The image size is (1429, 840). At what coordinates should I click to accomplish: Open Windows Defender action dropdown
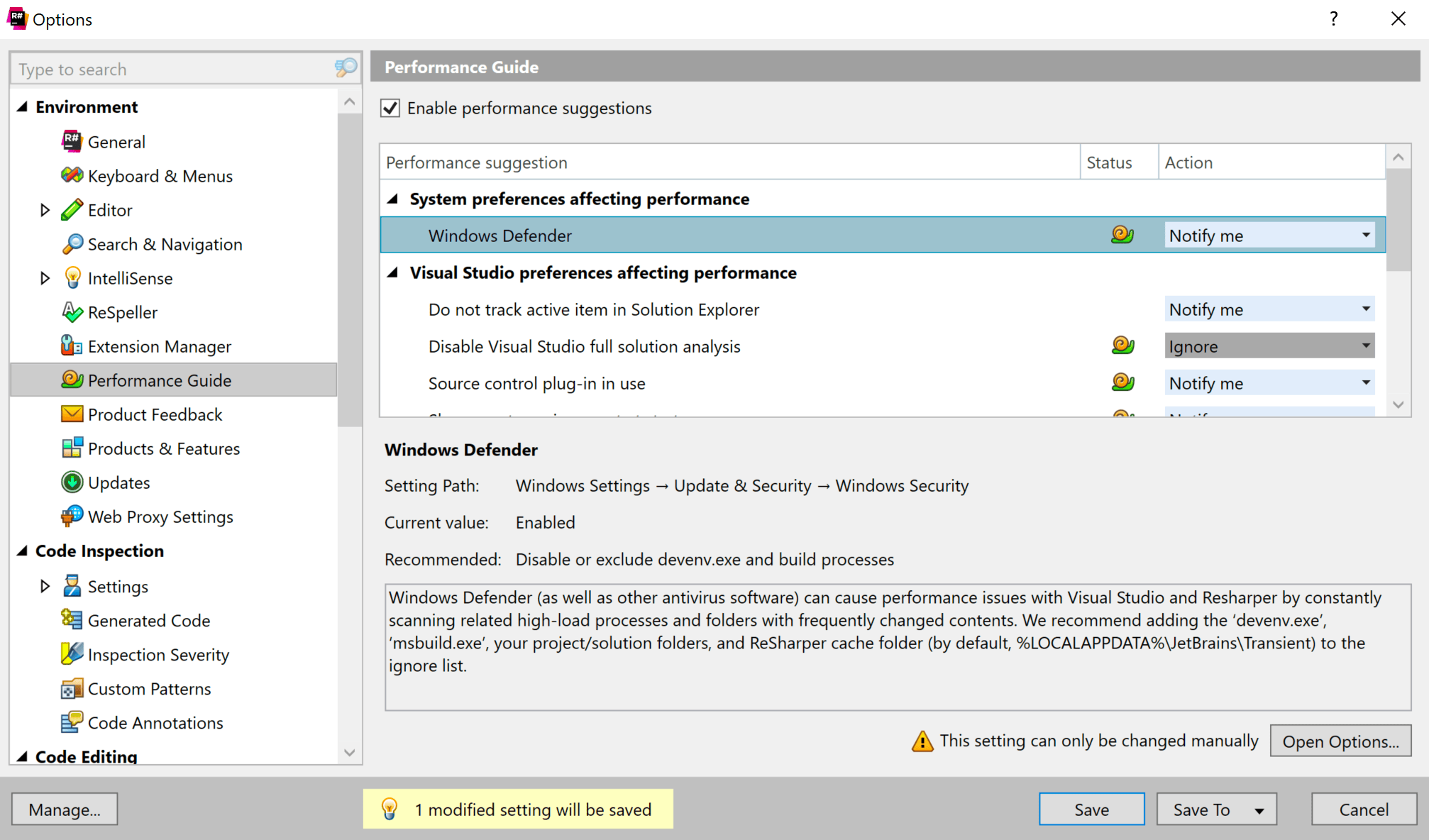pos(1269,236)
